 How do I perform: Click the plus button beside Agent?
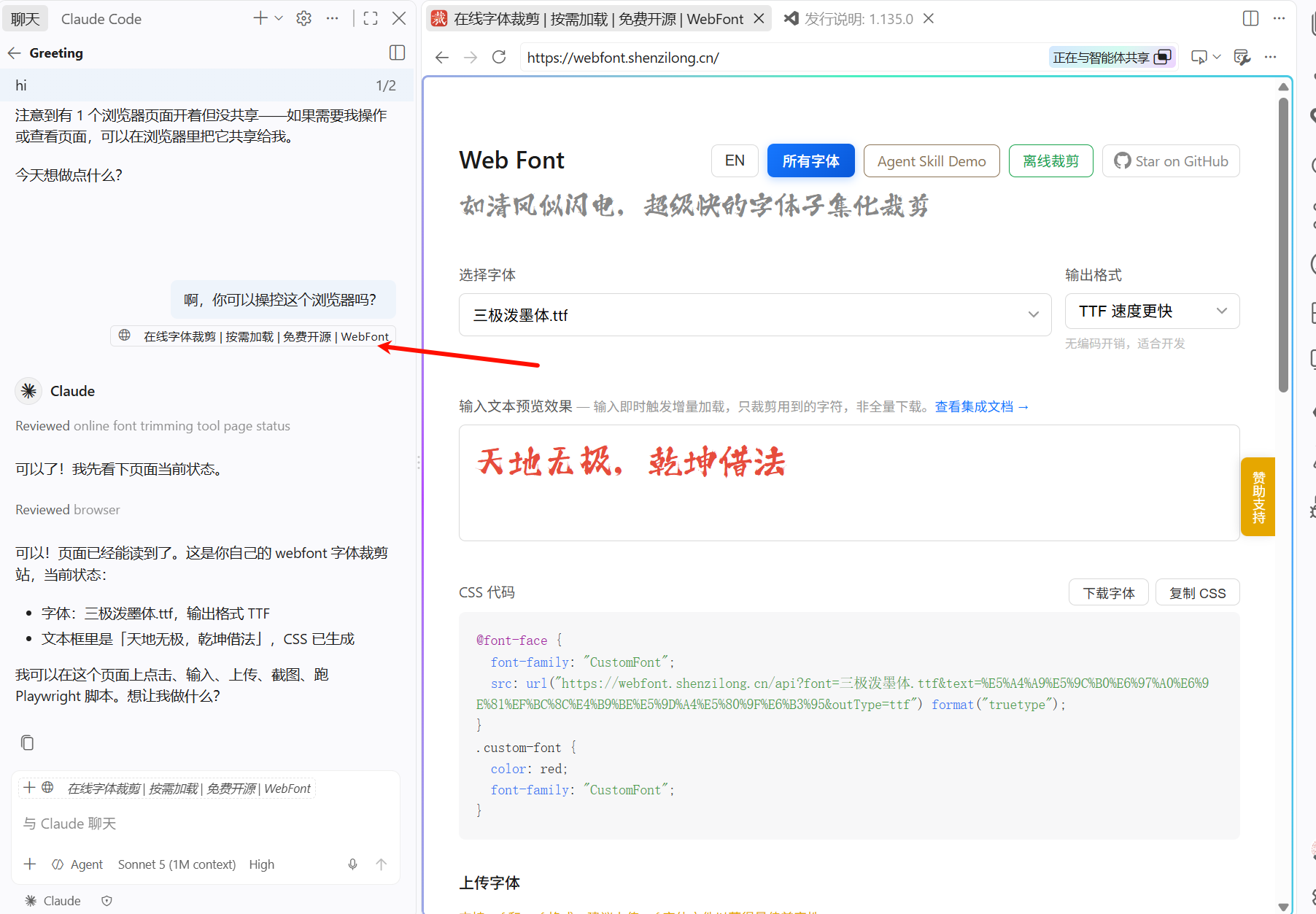click(30, 864)
